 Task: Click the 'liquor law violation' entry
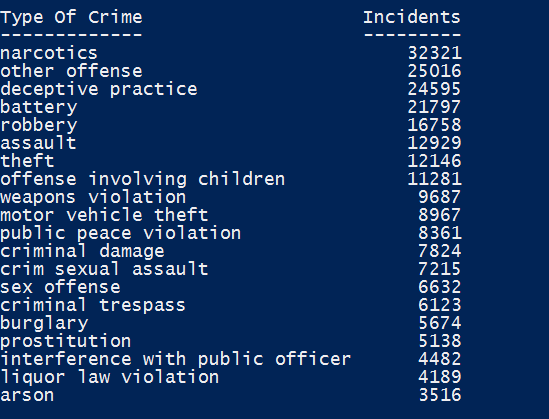pos(110,377)
